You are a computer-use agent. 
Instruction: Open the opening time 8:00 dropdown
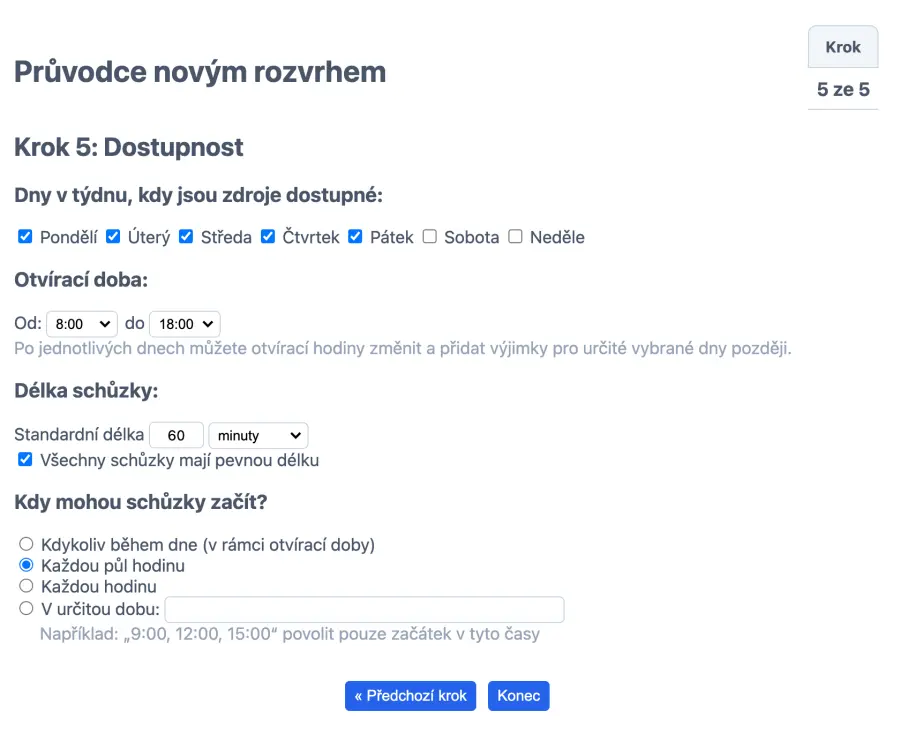click(82, 324)
